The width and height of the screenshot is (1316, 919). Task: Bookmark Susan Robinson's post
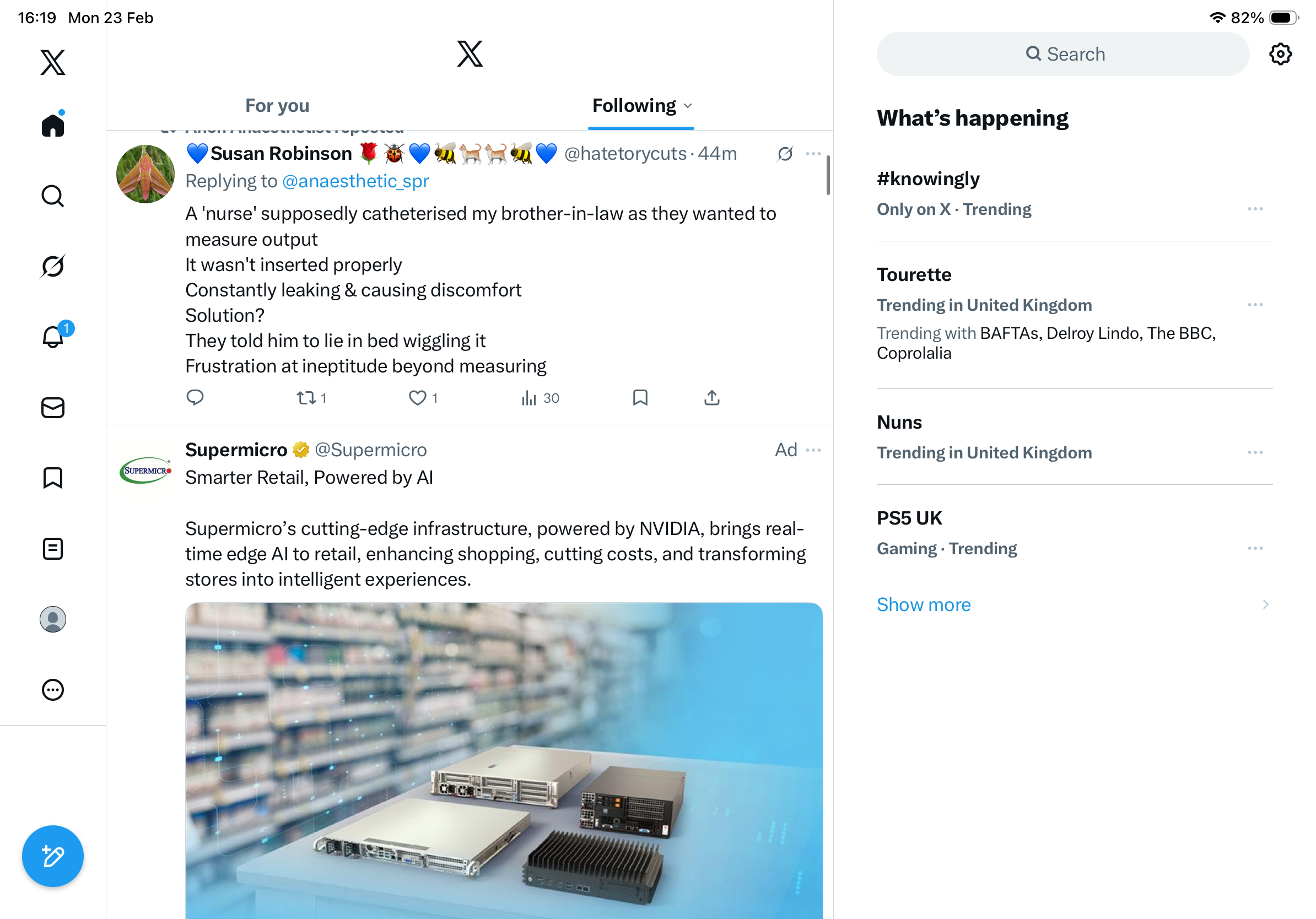click(640, 398)
